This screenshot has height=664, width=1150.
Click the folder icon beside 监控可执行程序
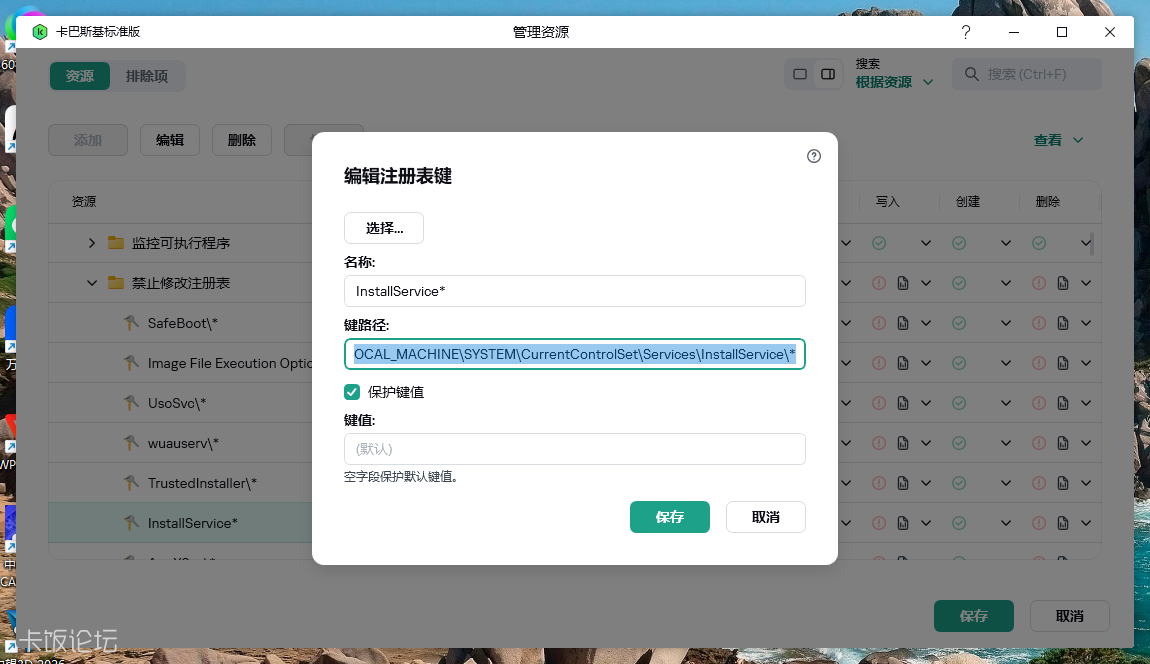[x=116, y=242]
